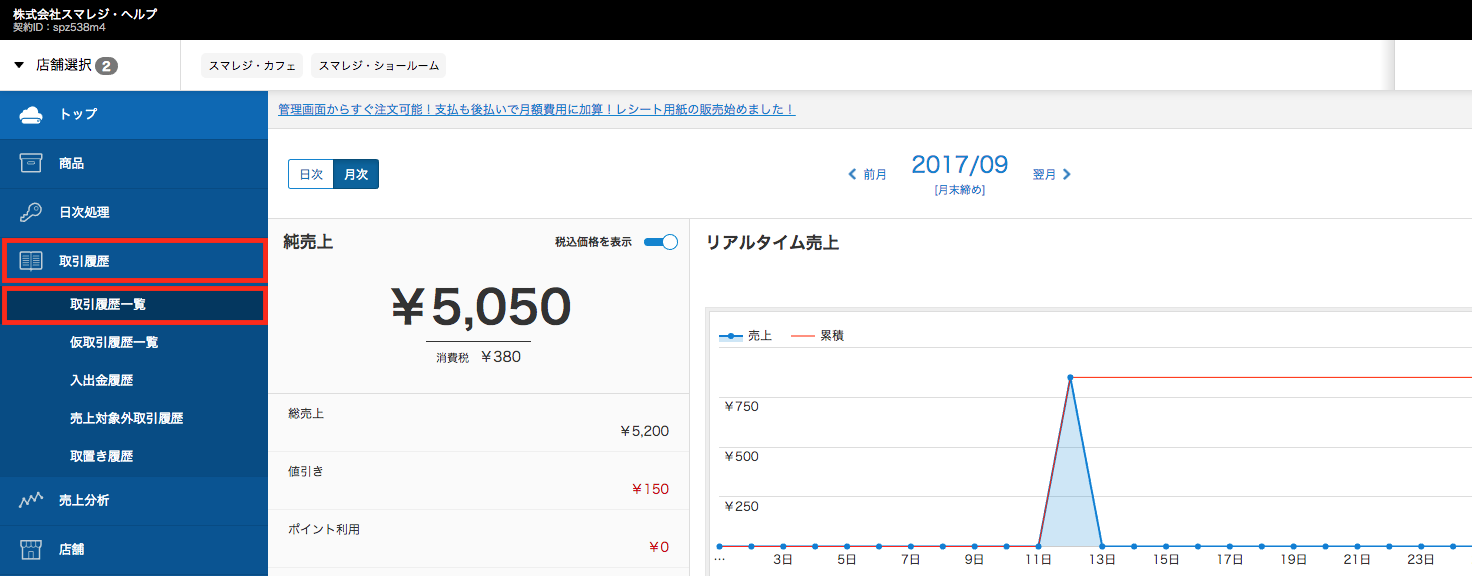Collapse the 取引履歴 menu section
Viewport: 1472px width, 576px height.
[x=134, y=261]
